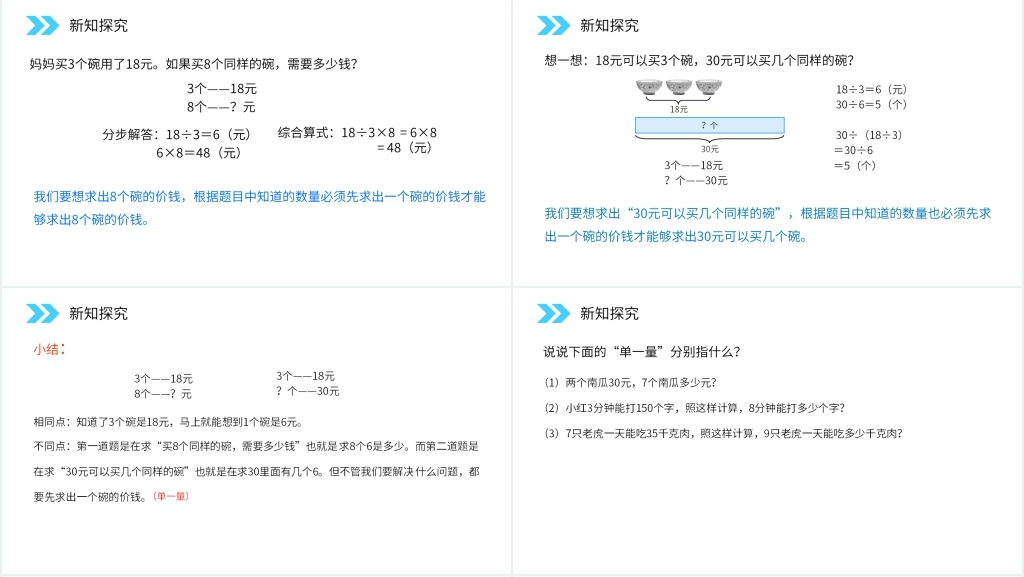Click the expression 30÷（18÷3）

[x=869, y=135]
